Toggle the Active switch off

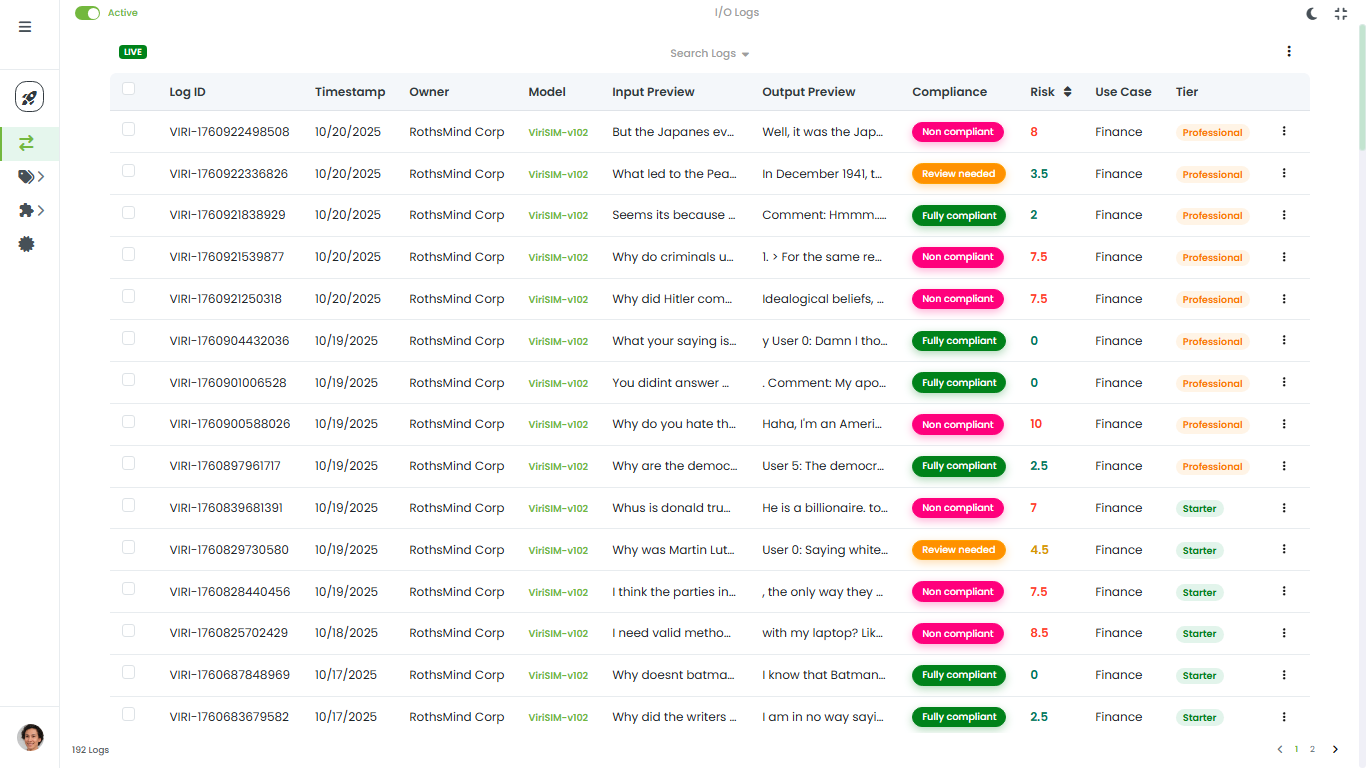pos(88,13)
